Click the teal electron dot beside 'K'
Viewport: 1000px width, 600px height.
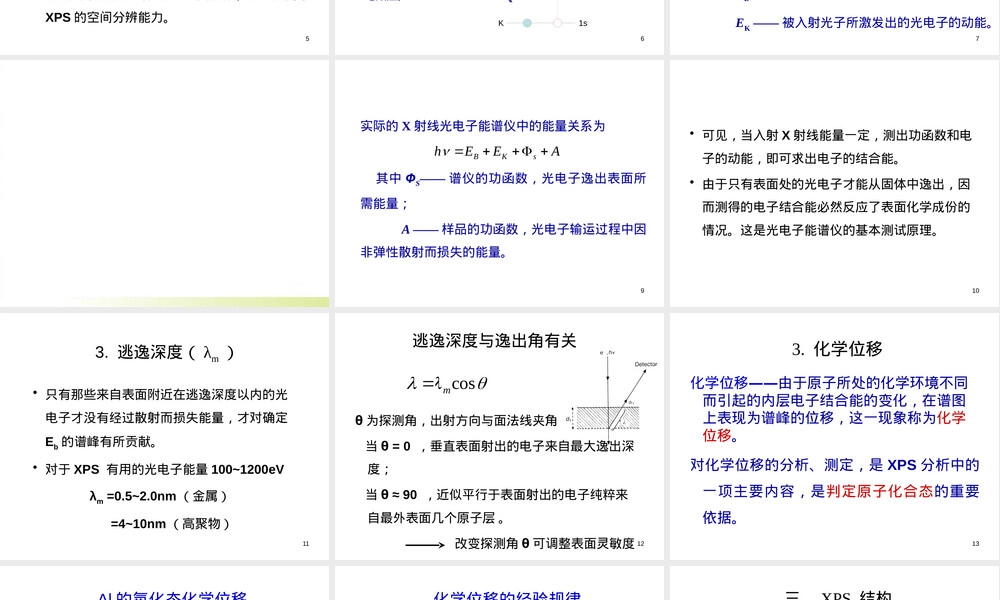click(527, 23)
